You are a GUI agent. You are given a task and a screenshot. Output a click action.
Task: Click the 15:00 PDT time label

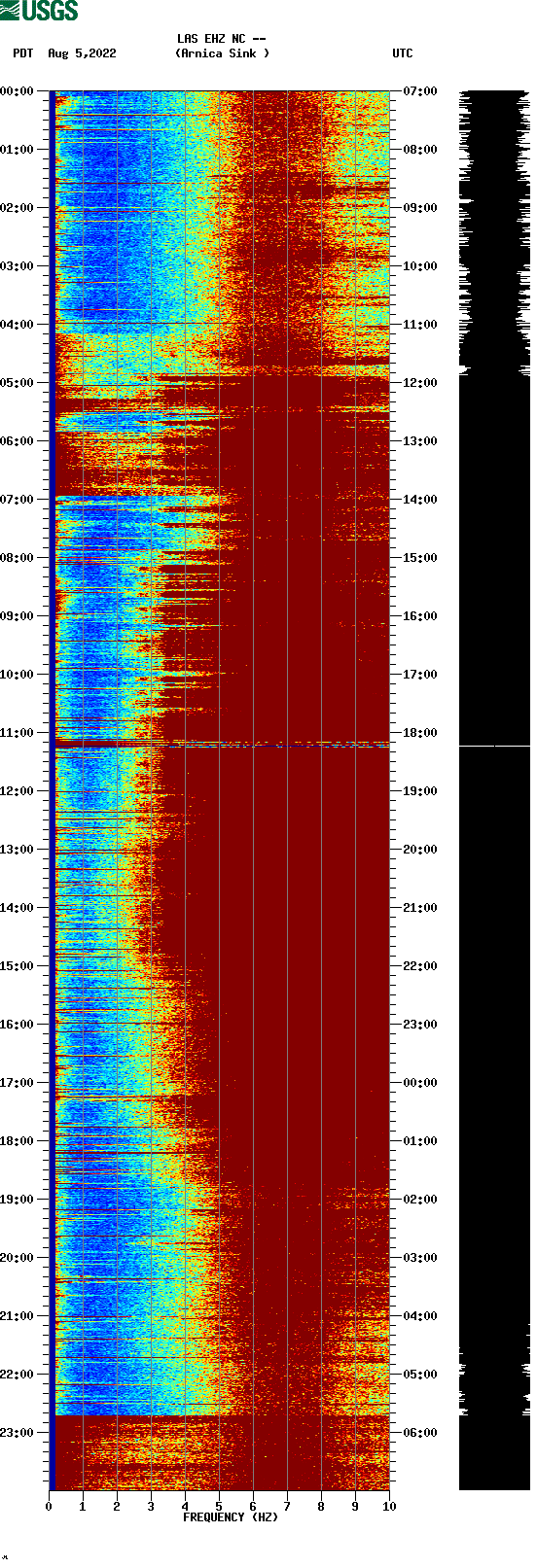click(18, 966)
